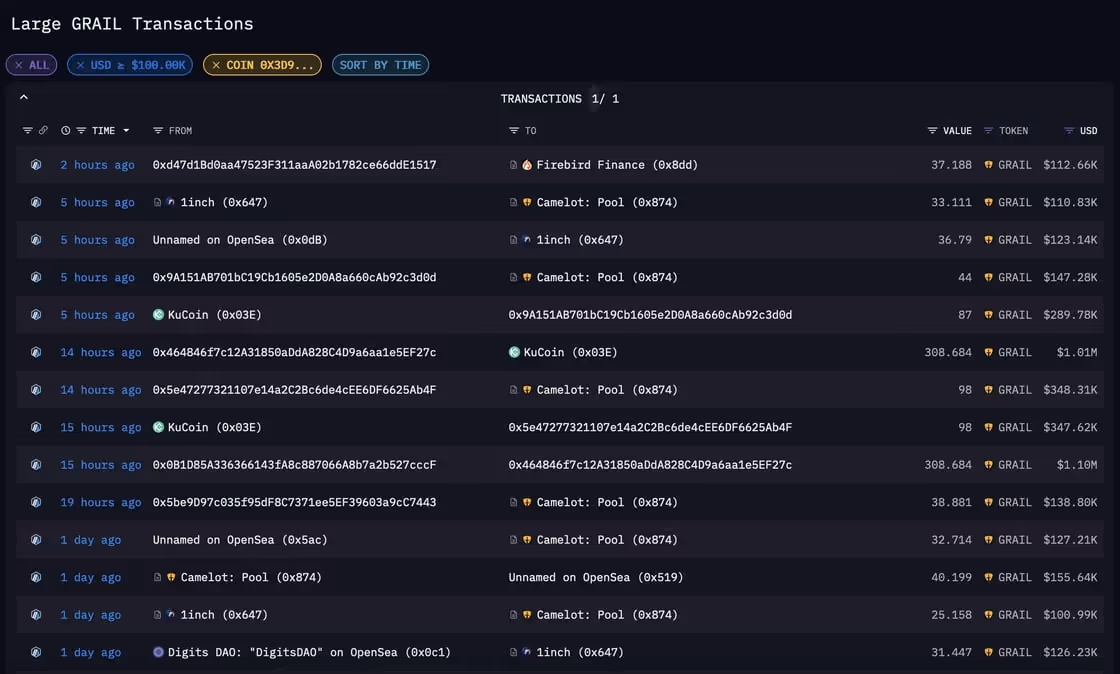Click the Camelot icon in the $138.80K row
Image resolution: width=1120 pixels, height=674 pixels.
pos(527,502)
